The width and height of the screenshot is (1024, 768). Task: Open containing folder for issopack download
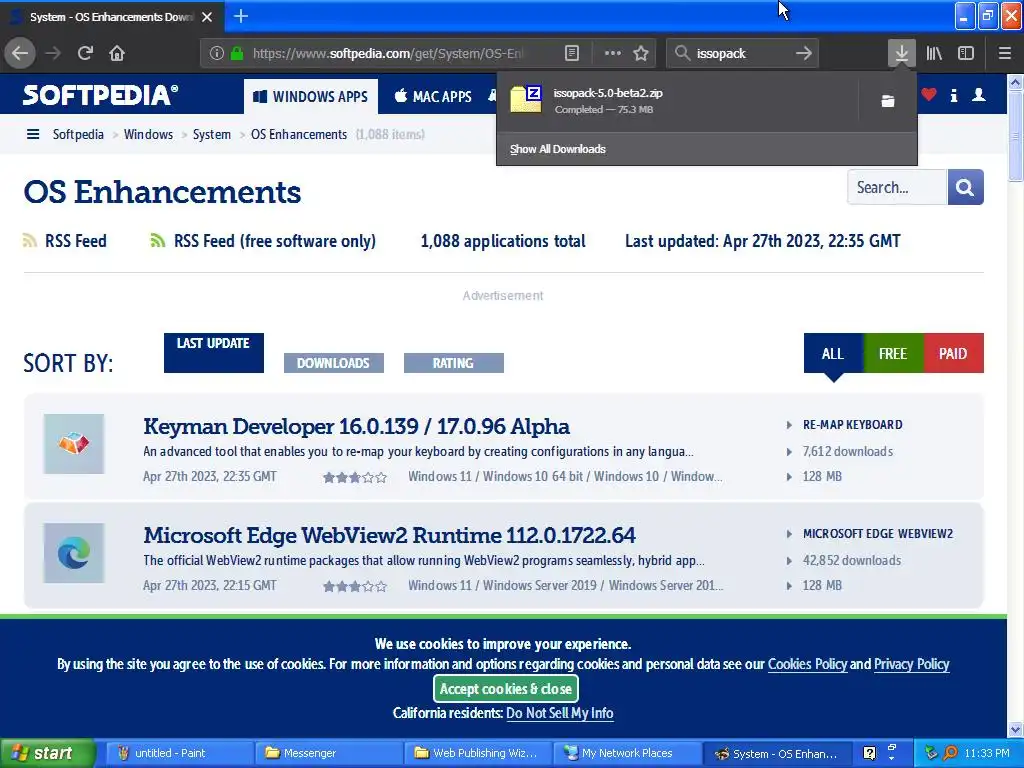coord(888,101)
